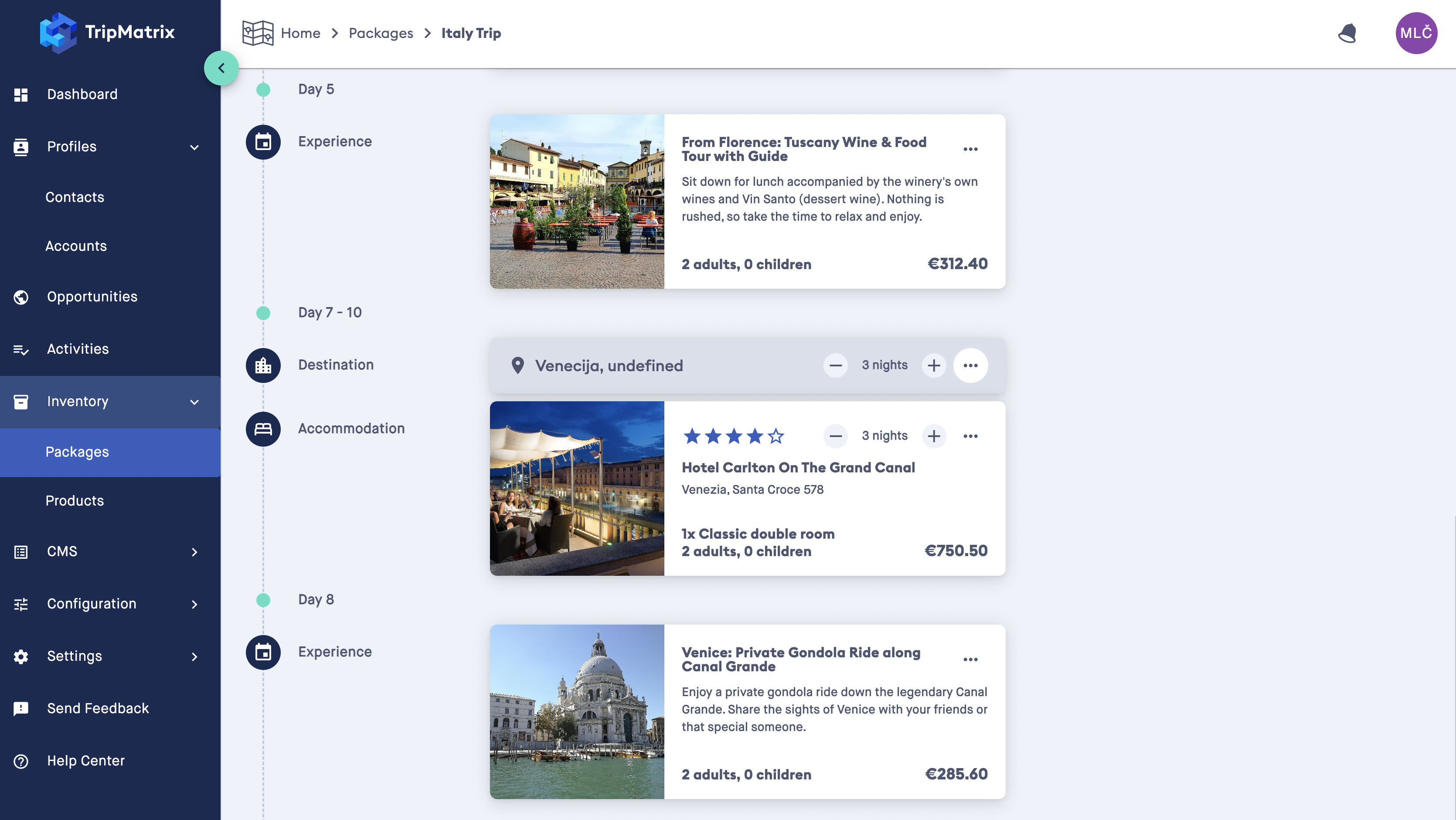Open the Contacts page
The height and width of the screenshot is (820, 1456).
tap(75, 197)
